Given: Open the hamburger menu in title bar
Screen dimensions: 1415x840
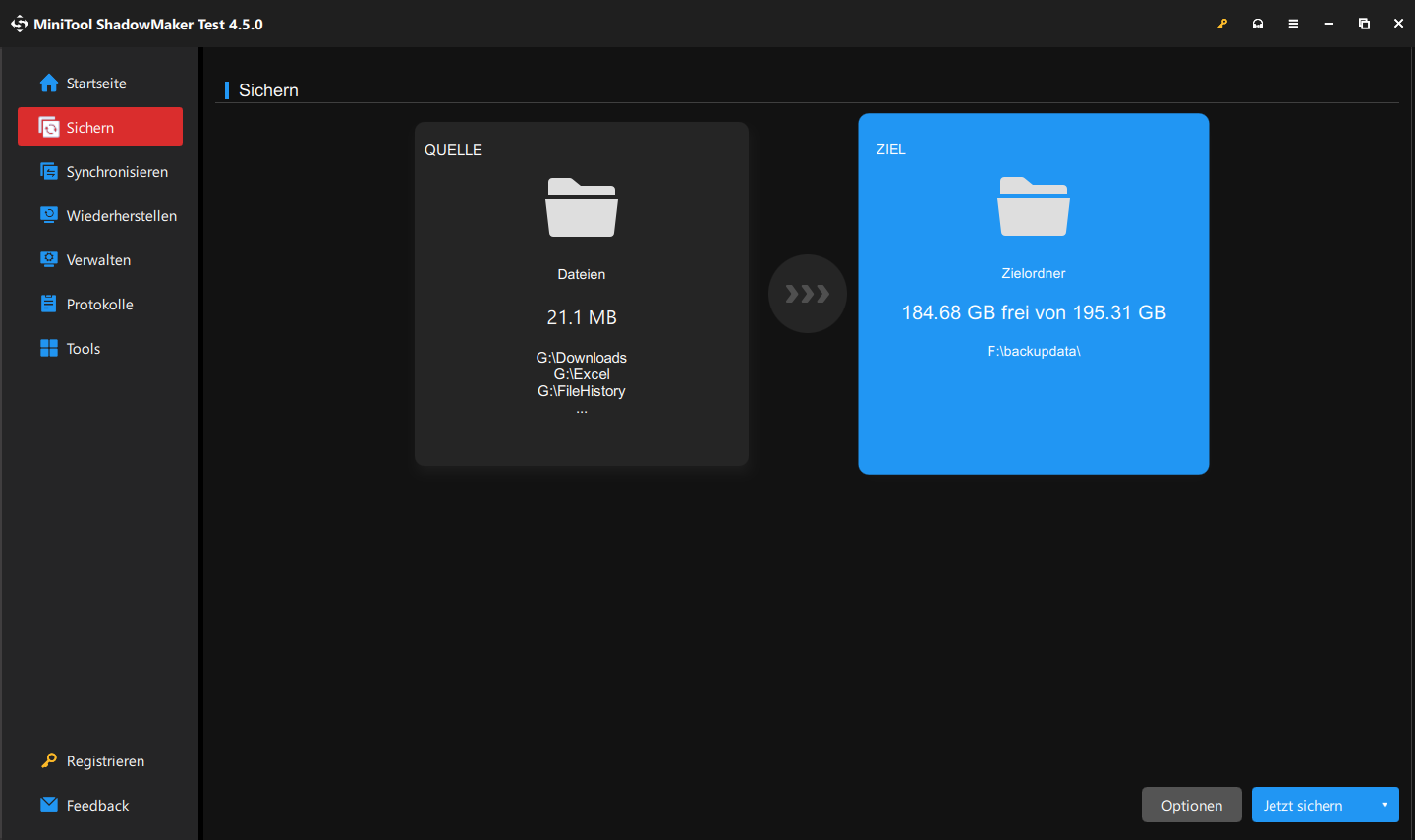Looking at the screenshot, I should click(1293, 24).
